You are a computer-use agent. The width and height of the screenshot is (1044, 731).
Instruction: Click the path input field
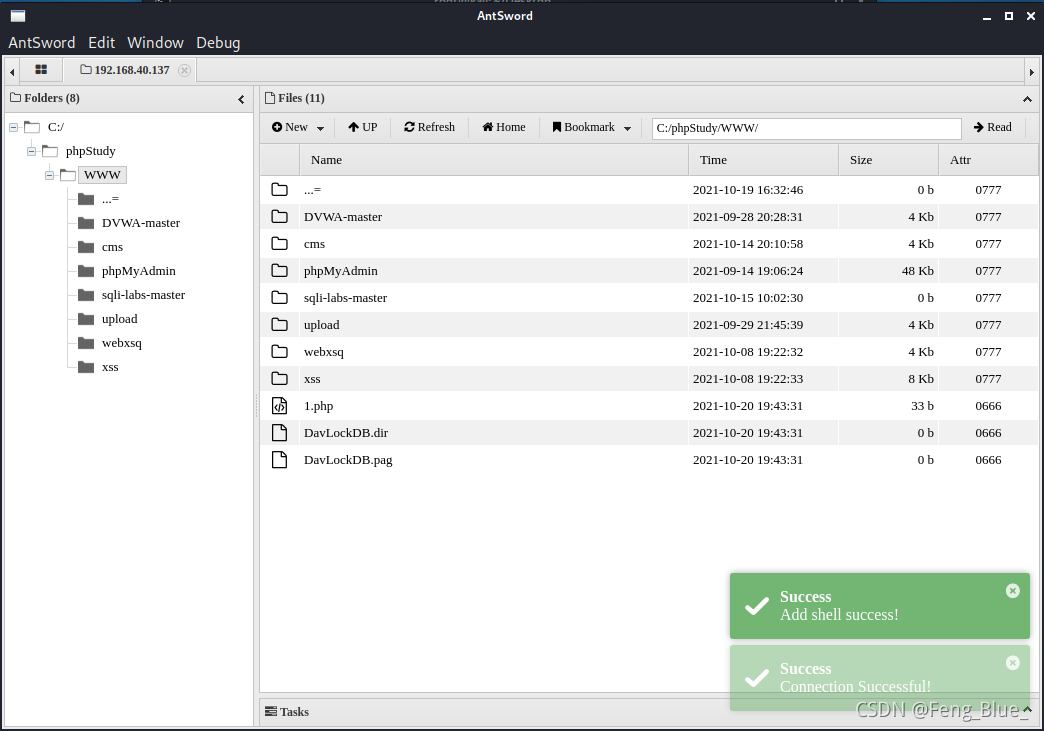(x=806, y=128)
